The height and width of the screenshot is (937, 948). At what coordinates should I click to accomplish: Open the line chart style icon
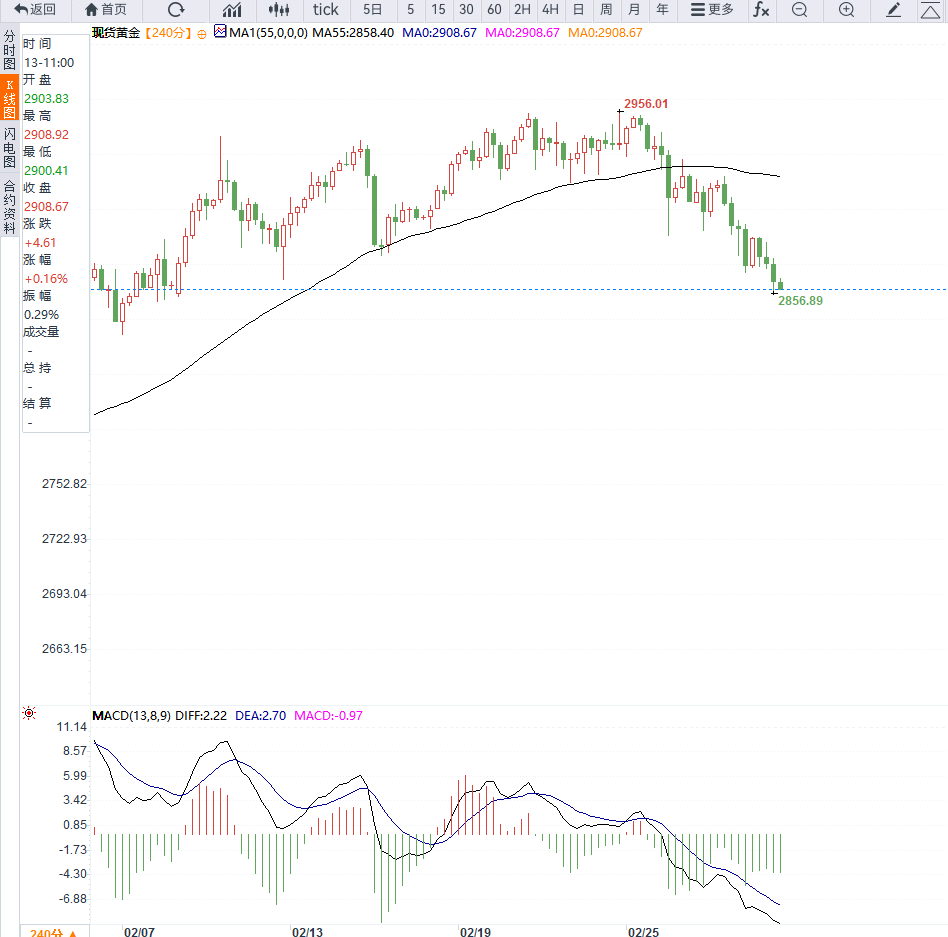coord(232,10)
